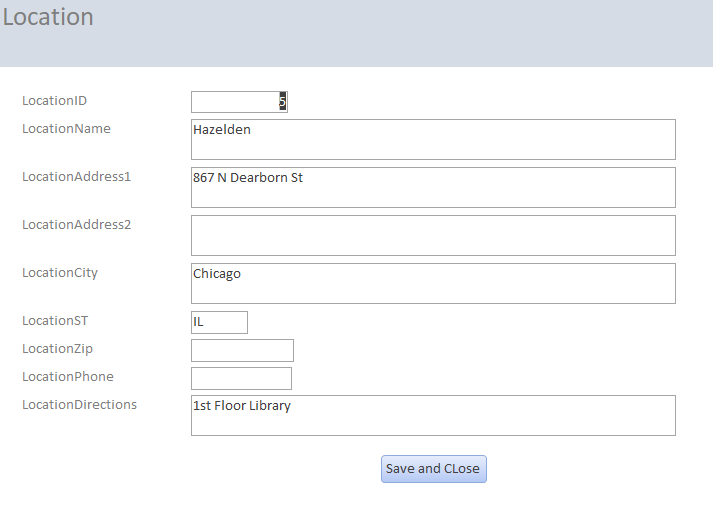This screenshot has height=530, width=713.
Task: Click the LocationDirections label text
Action: pos(80,405)
